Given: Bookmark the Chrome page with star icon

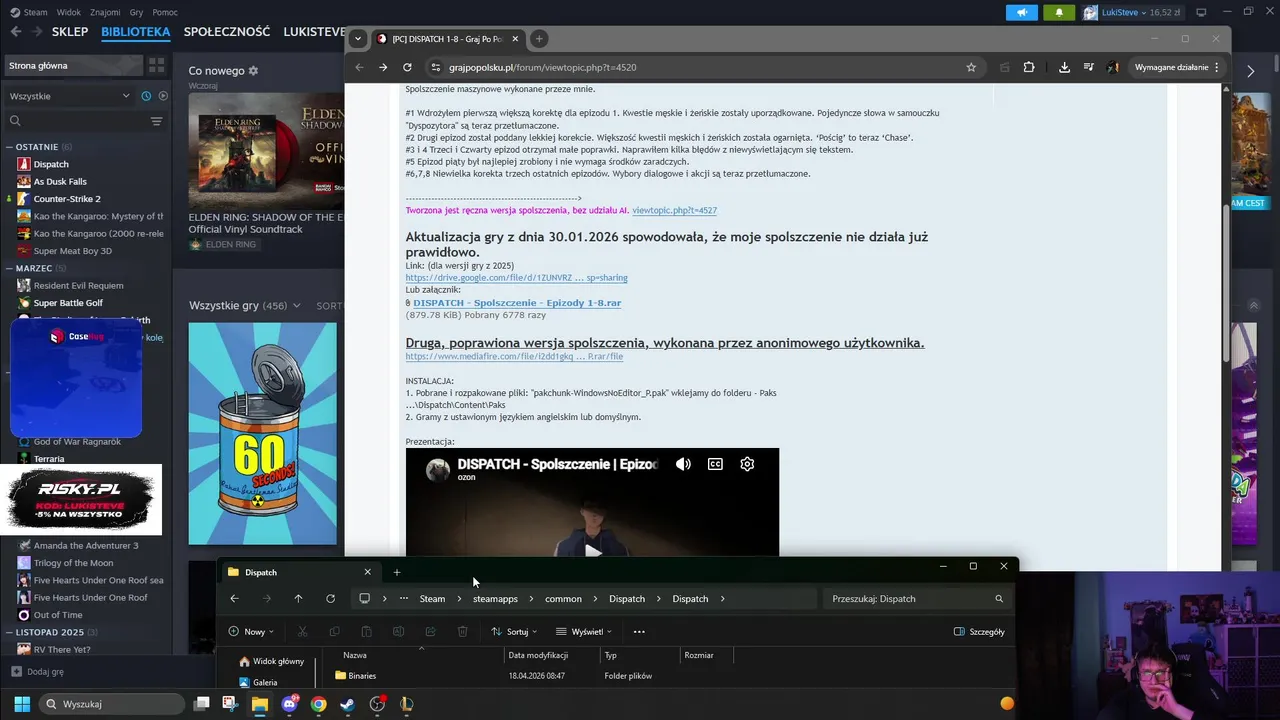Looking at the screenshot, I should (971, 67).
